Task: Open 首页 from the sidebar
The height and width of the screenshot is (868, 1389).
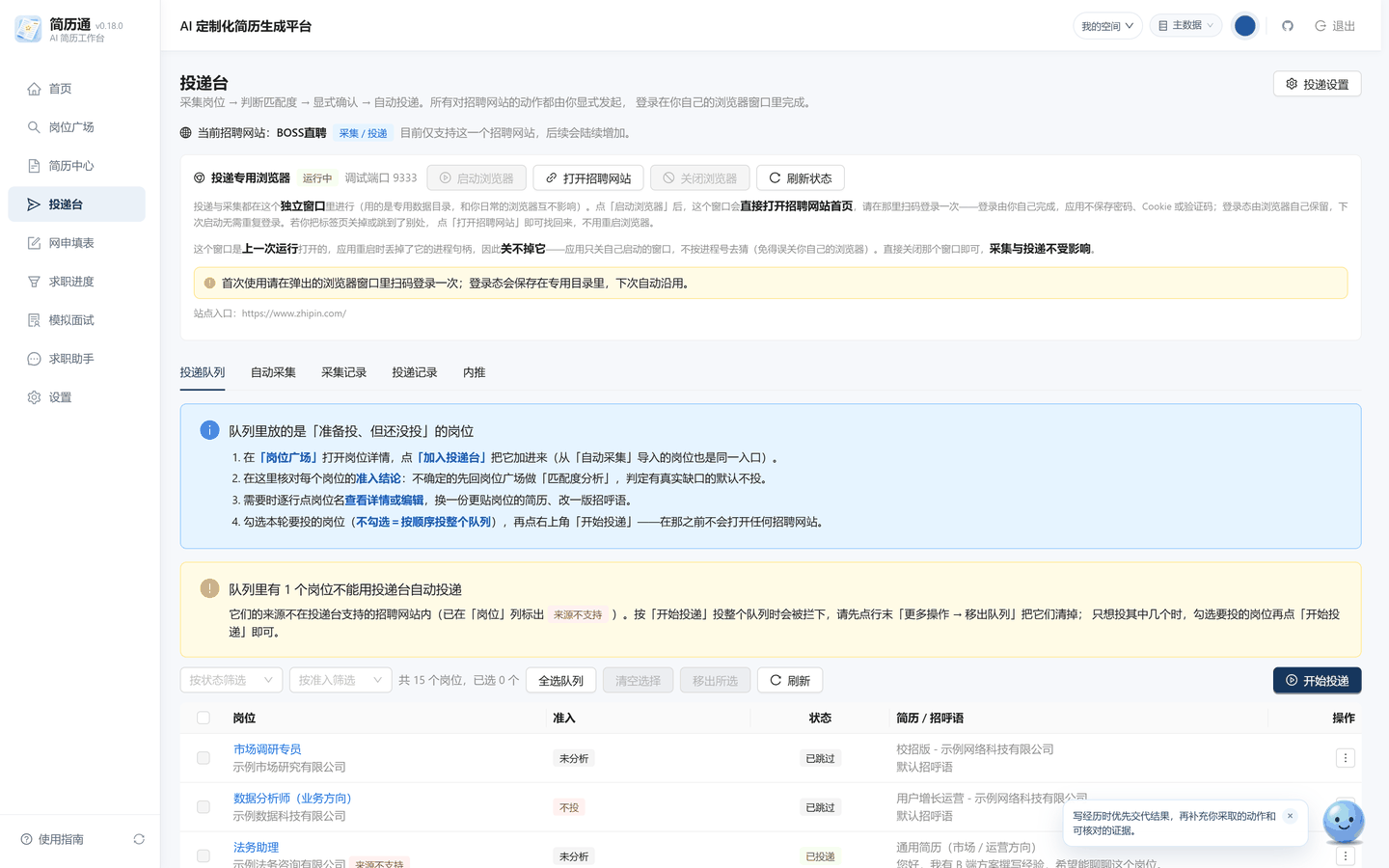Action: [x=76, y=89]
